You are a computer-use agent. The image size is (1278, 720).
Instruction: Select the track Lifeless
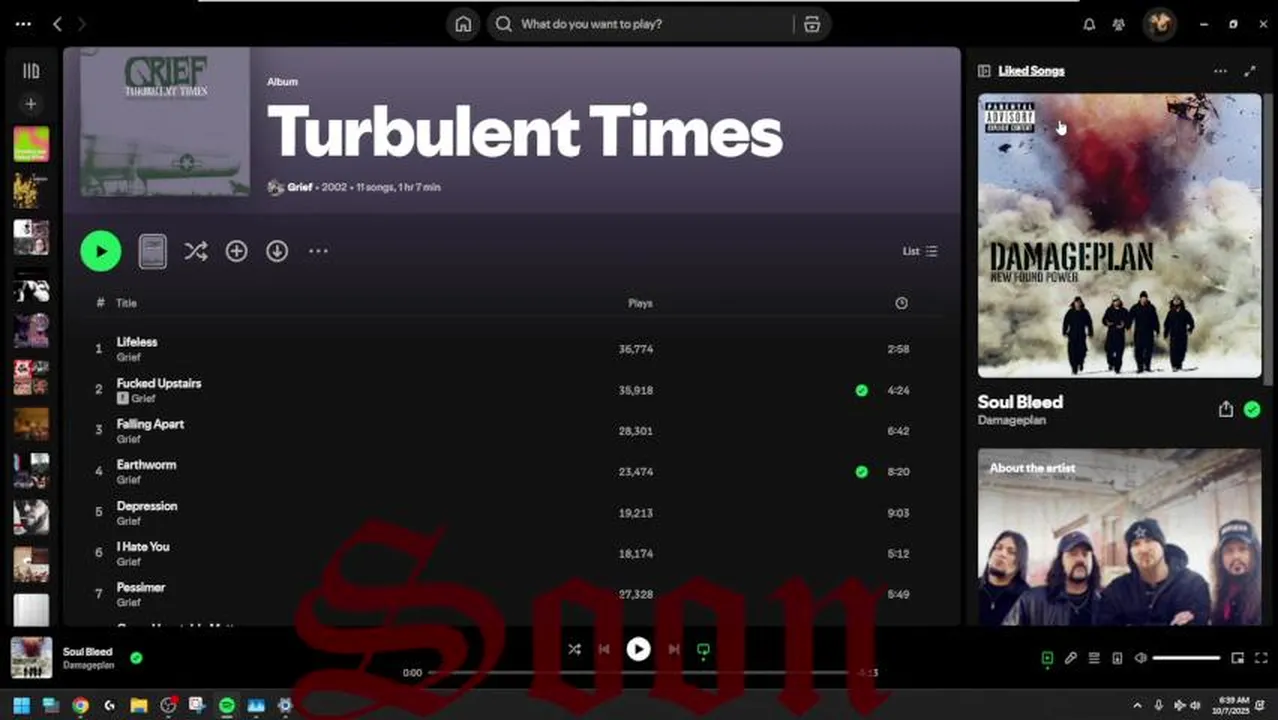pos(136,342)
